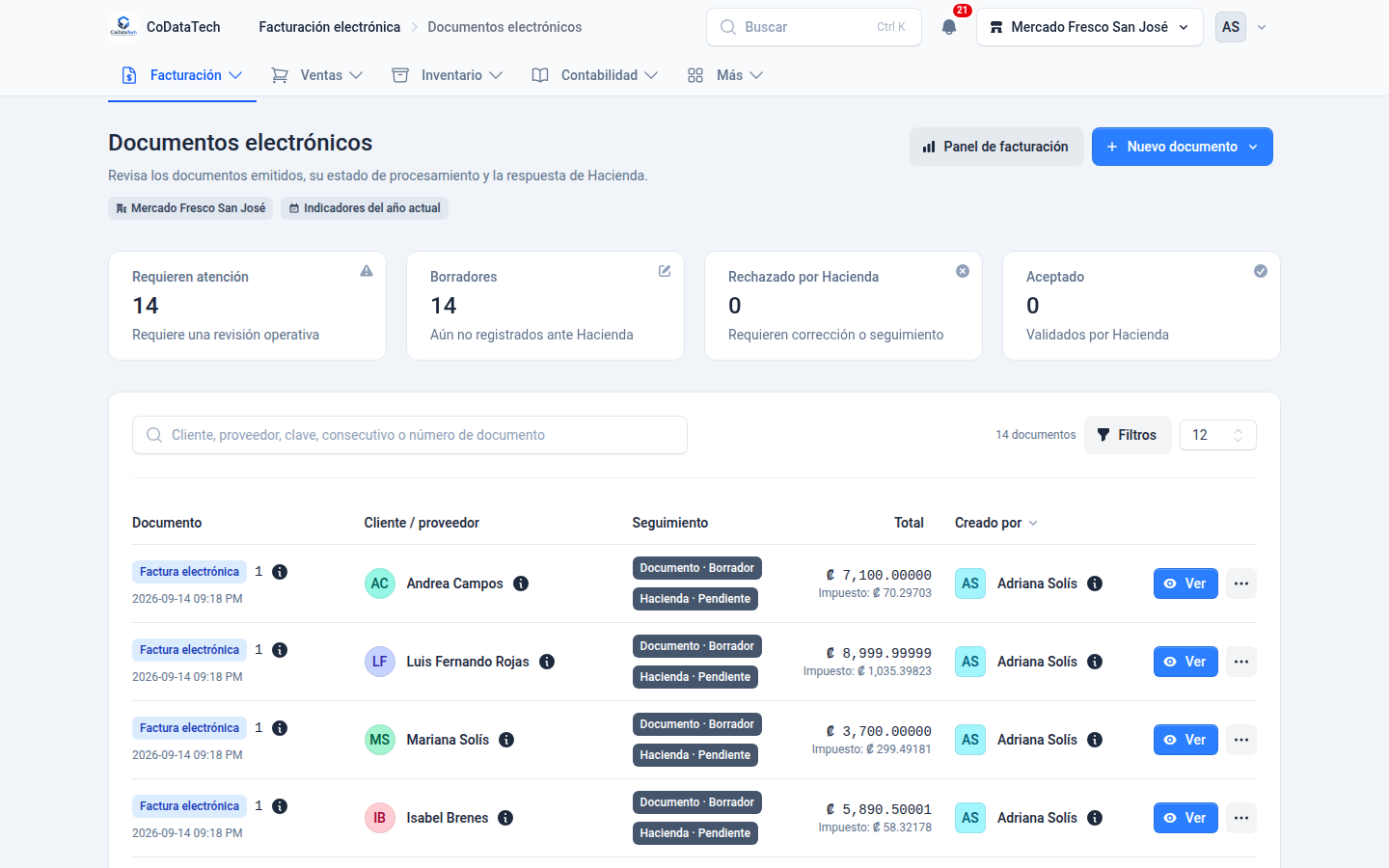Screen dimensions: 1389x868
Task: Focus the top Buscar search field
Action: 814,27
